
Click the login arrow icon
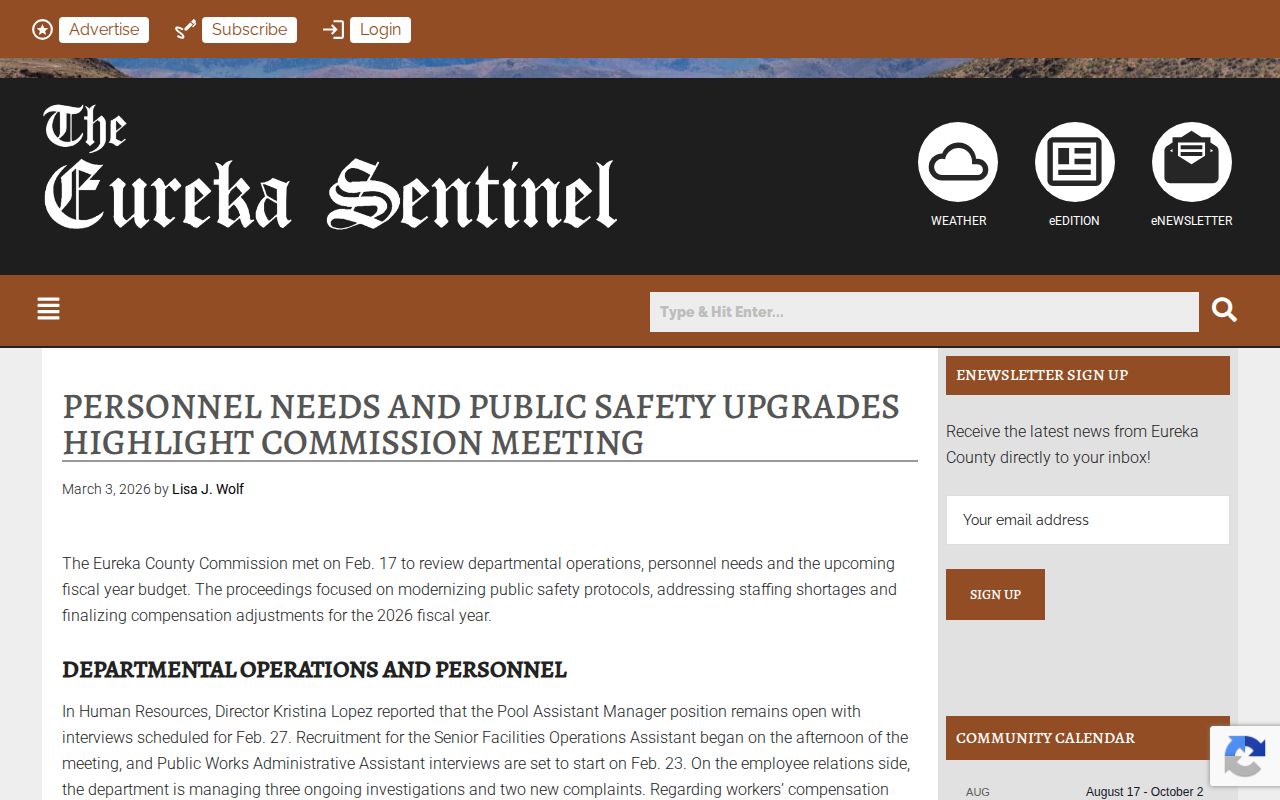tap(333, 30)
